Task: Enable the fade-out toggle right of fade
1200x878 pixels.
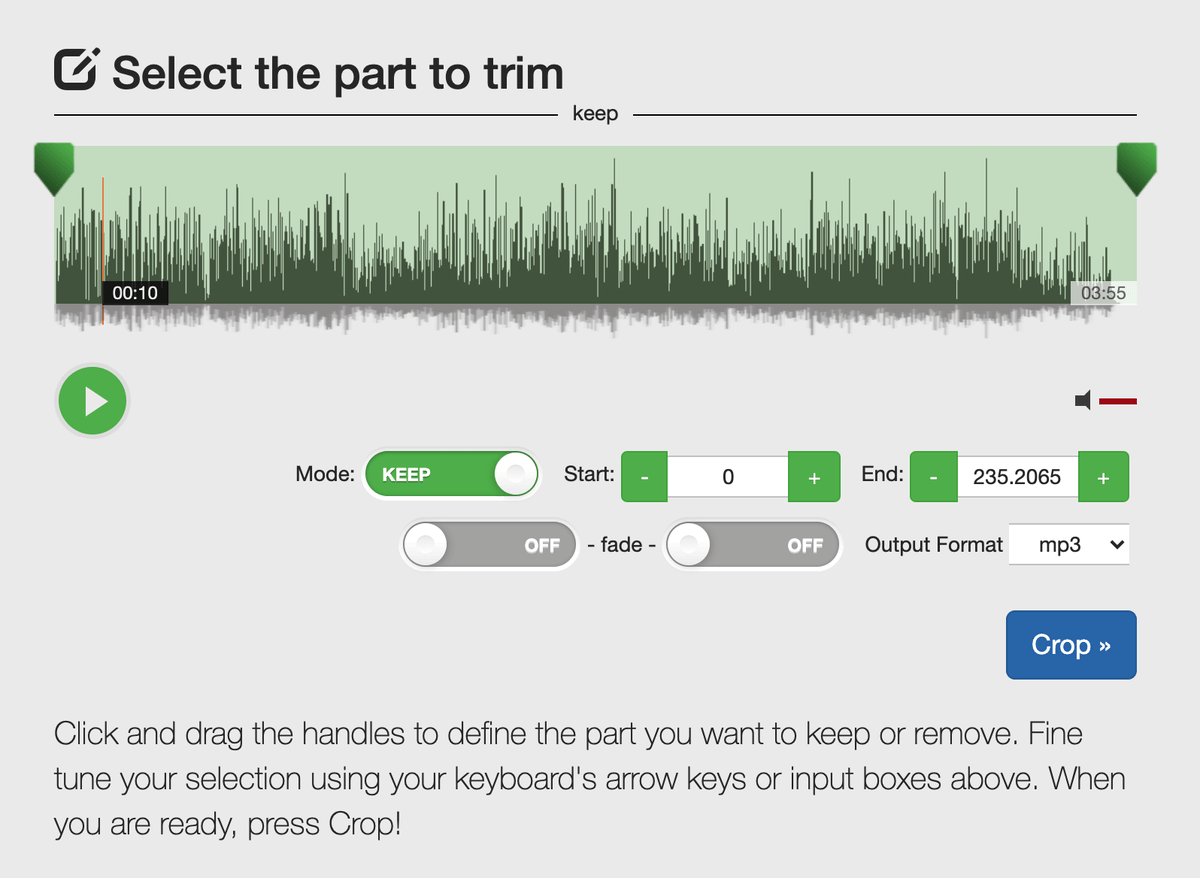Action: [753, 545]
